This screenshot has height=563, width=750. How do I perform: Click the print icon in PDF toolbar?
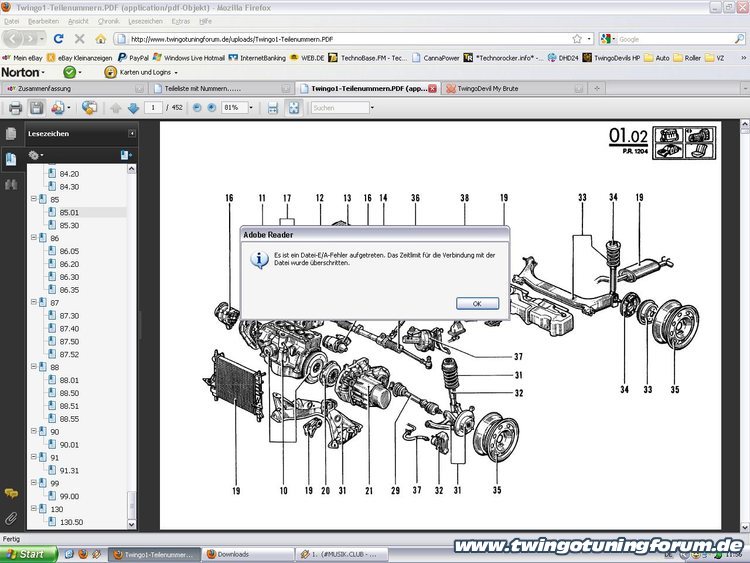point(16,107)
